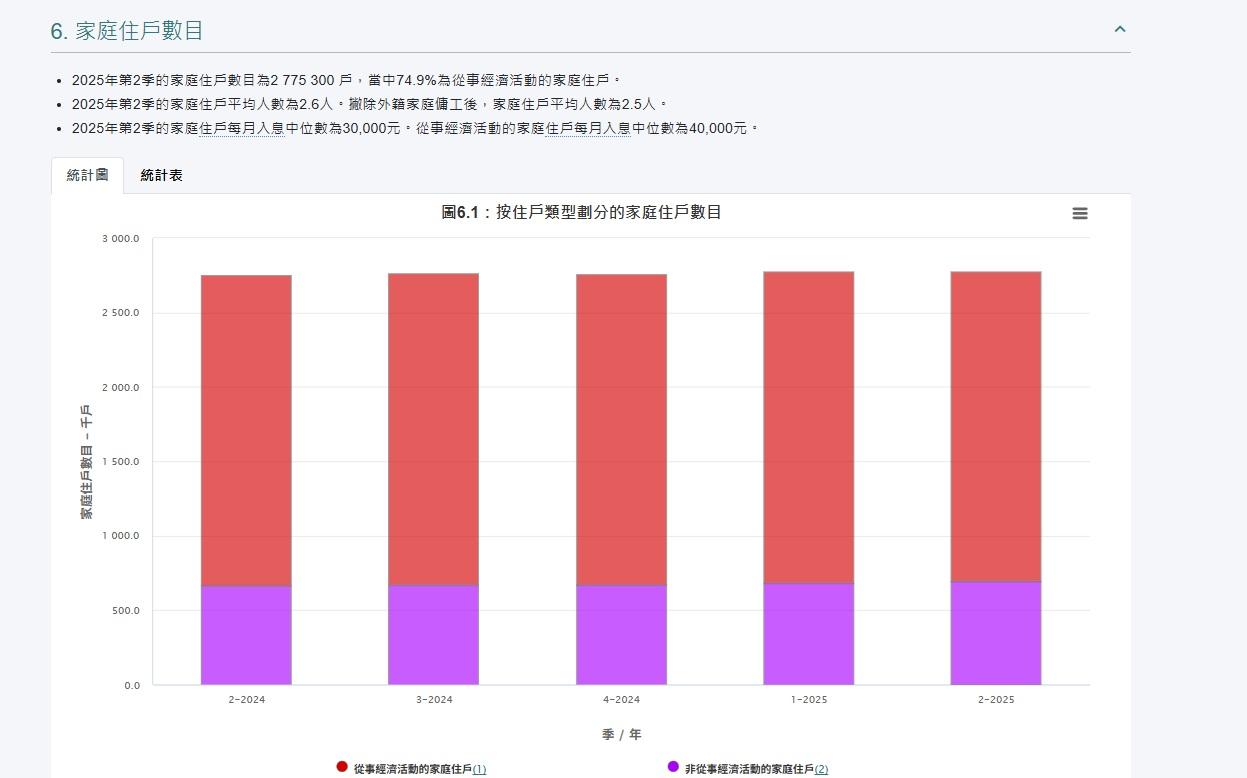
Task: Expand the chart context menu options
Action: click(x=1079, y=213)
